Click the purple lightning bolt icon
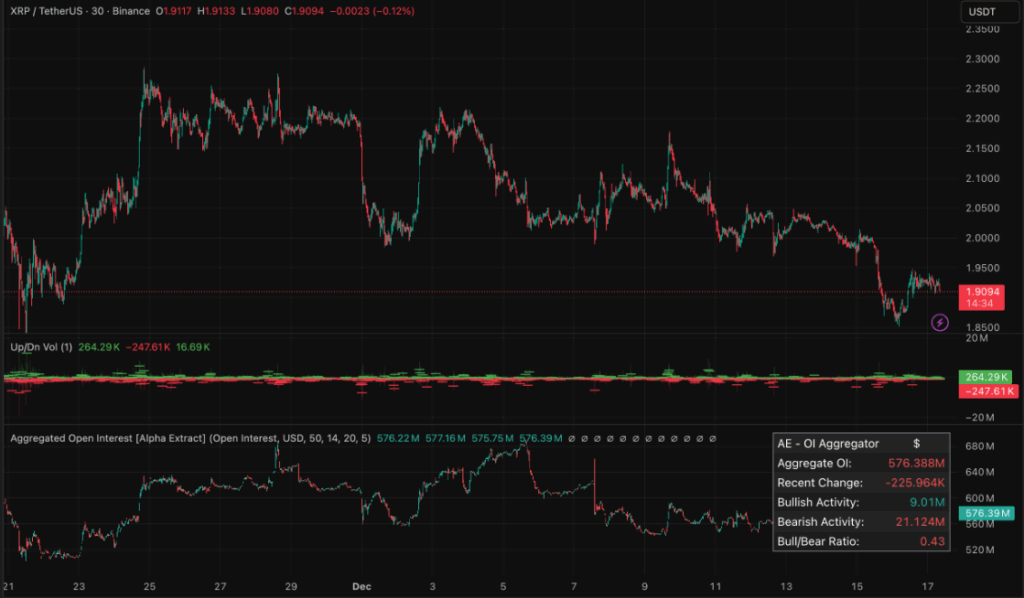The image size is (1024, 598). tap(939, 323)
